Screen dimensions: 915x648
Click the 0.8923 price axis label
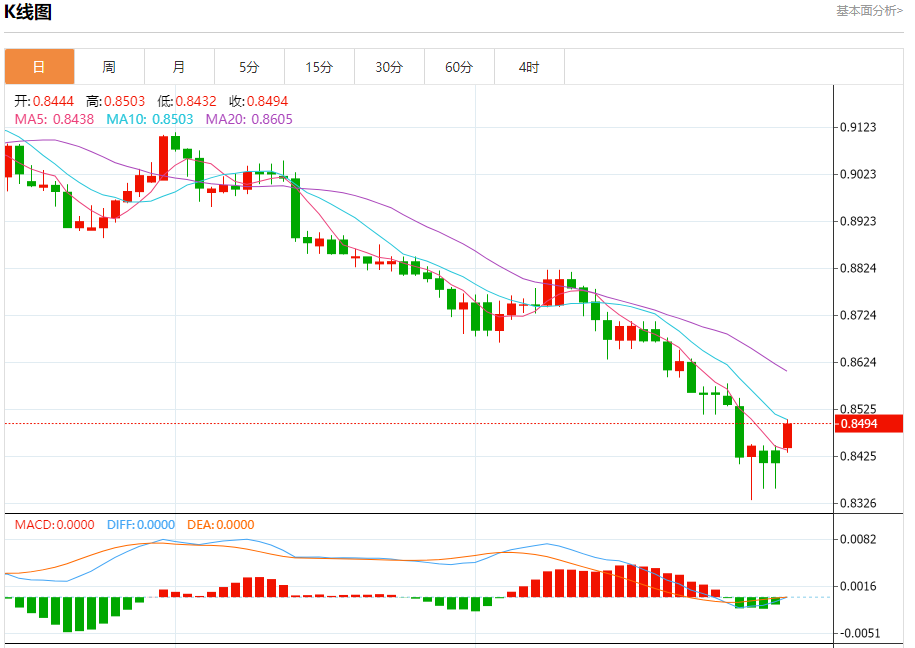[x=858, y=221]
